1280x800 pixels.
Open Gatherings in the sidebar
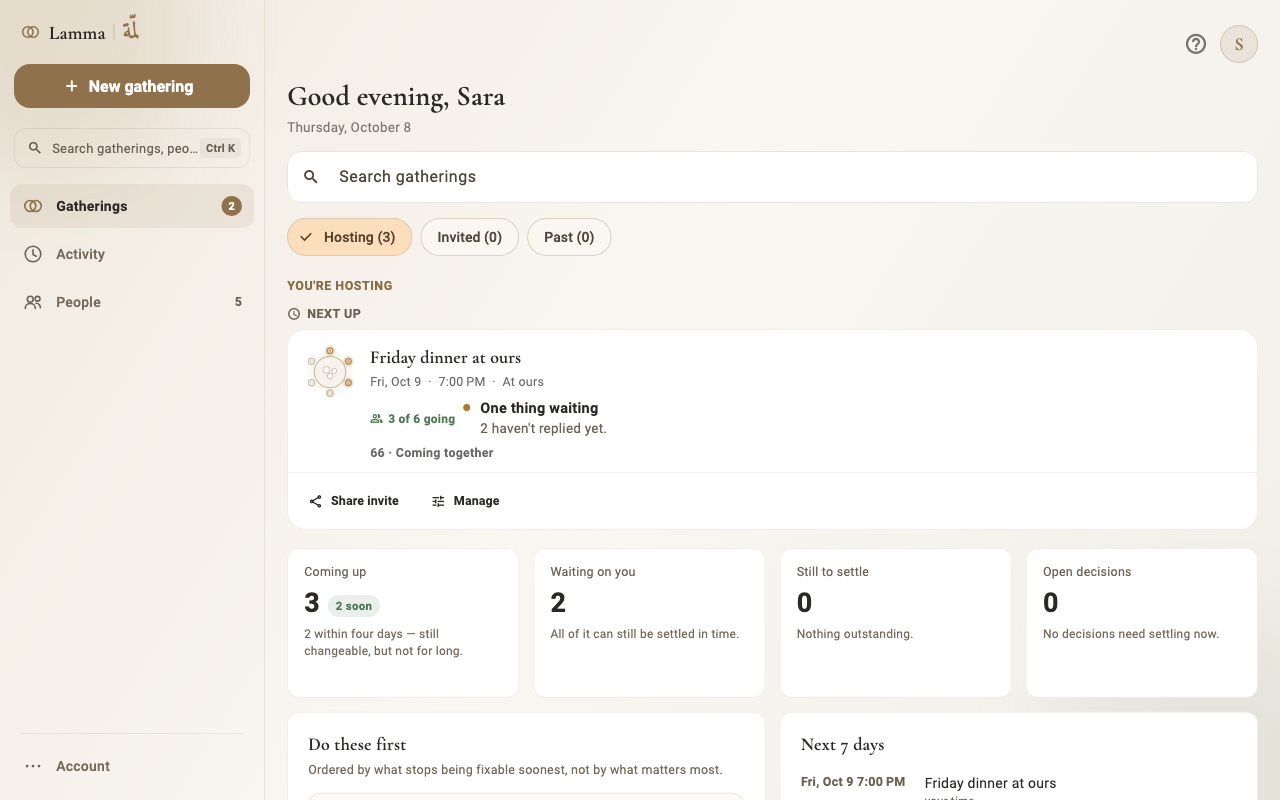(132, 206)
